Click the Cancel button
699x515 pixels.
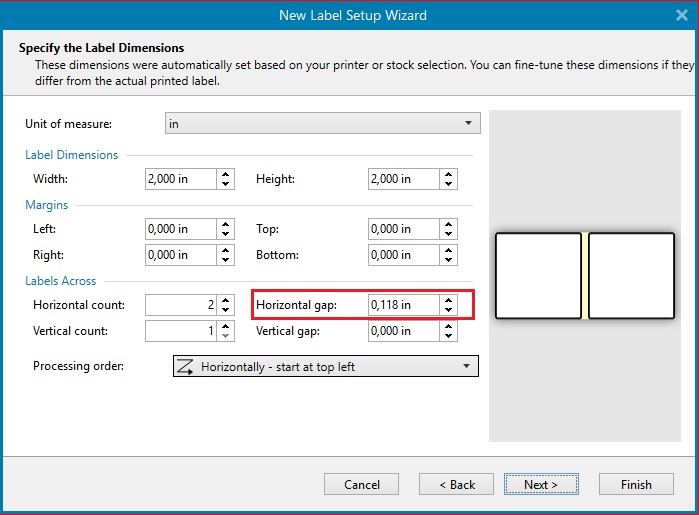tap(362, 485)
